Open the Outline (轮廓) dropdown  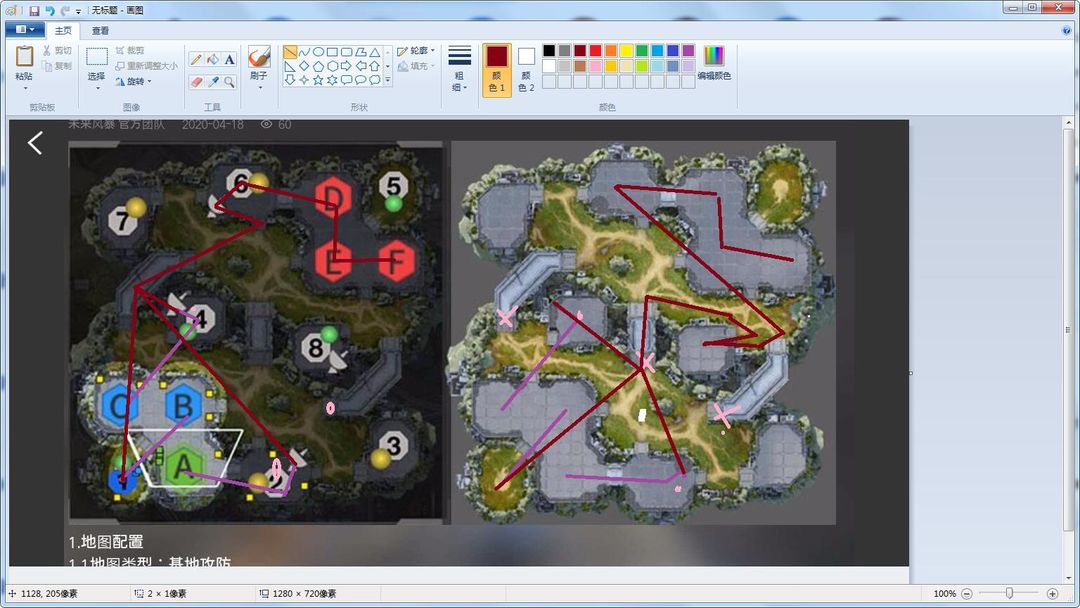click(416, 51)
